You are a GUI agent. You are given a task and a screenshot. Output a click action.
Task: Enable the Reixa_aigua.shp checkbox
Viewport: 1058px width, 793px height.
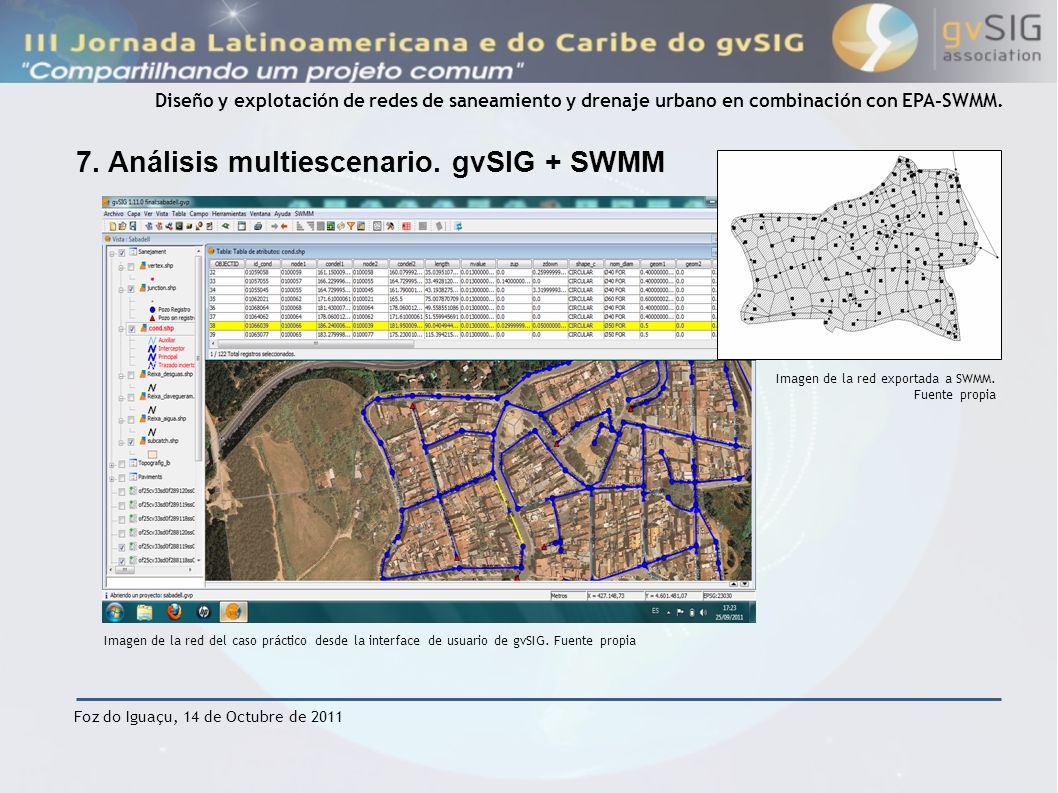point(131,420)
